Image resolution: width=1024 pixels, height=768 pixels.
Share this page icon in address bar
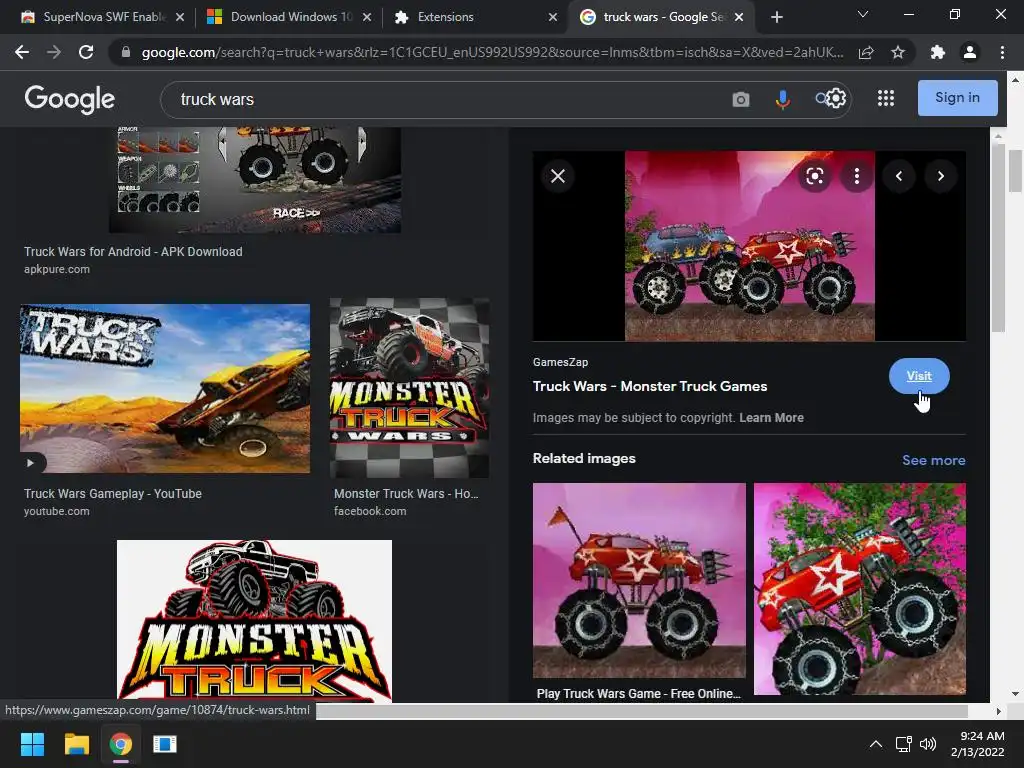coord(866,52)
